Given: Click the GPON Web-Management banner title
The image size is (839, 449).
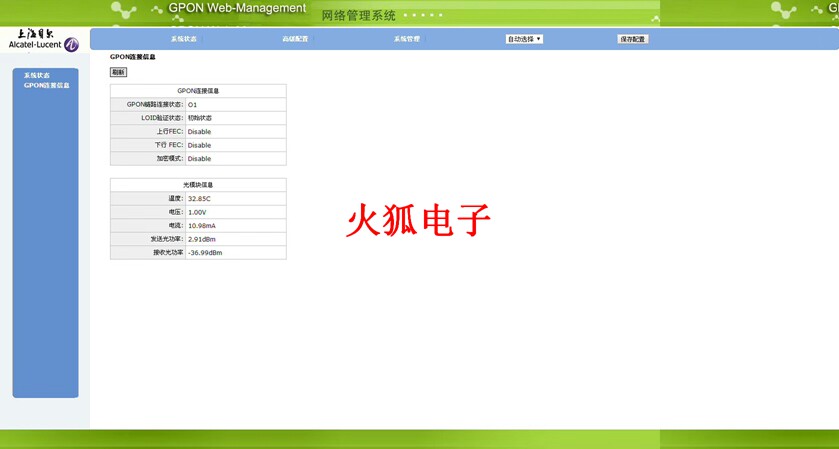Looking at the screenshot, I should click(x=238, y=9).
